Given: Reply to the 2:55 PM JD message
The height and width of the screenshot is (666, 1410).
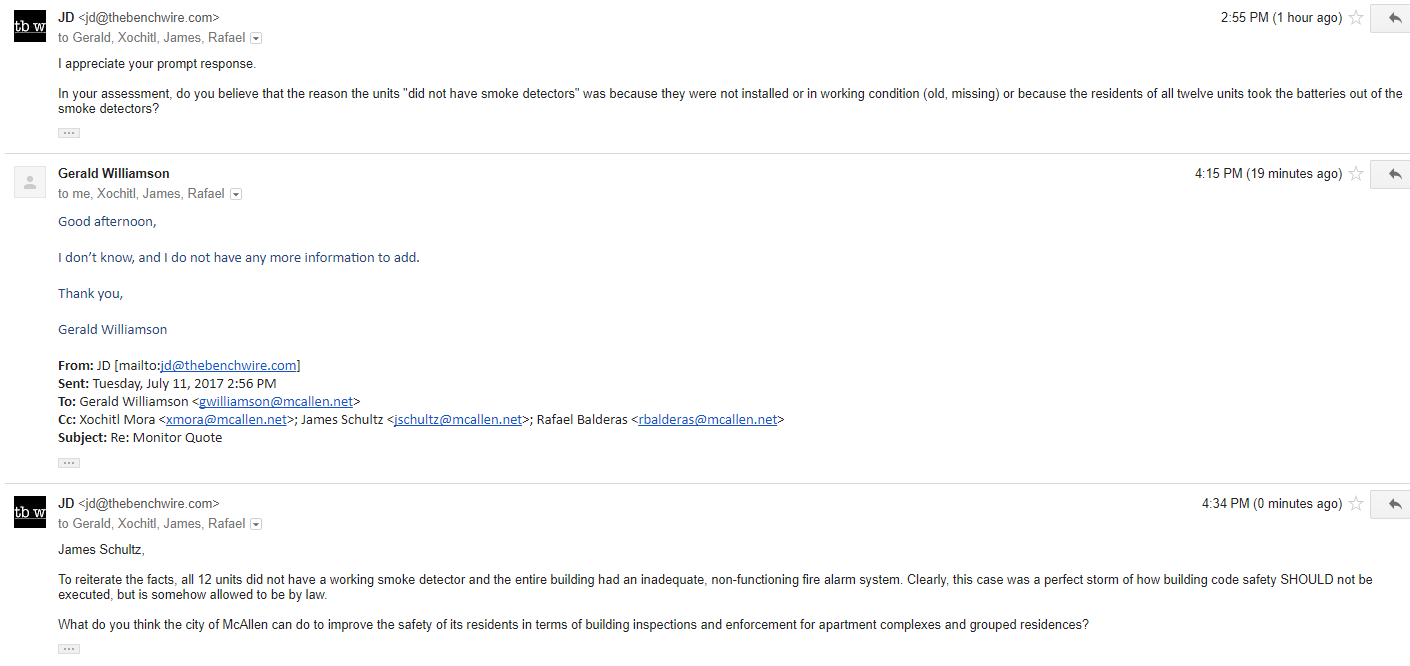Looking at the screenshot, I should click(1392, 18).
